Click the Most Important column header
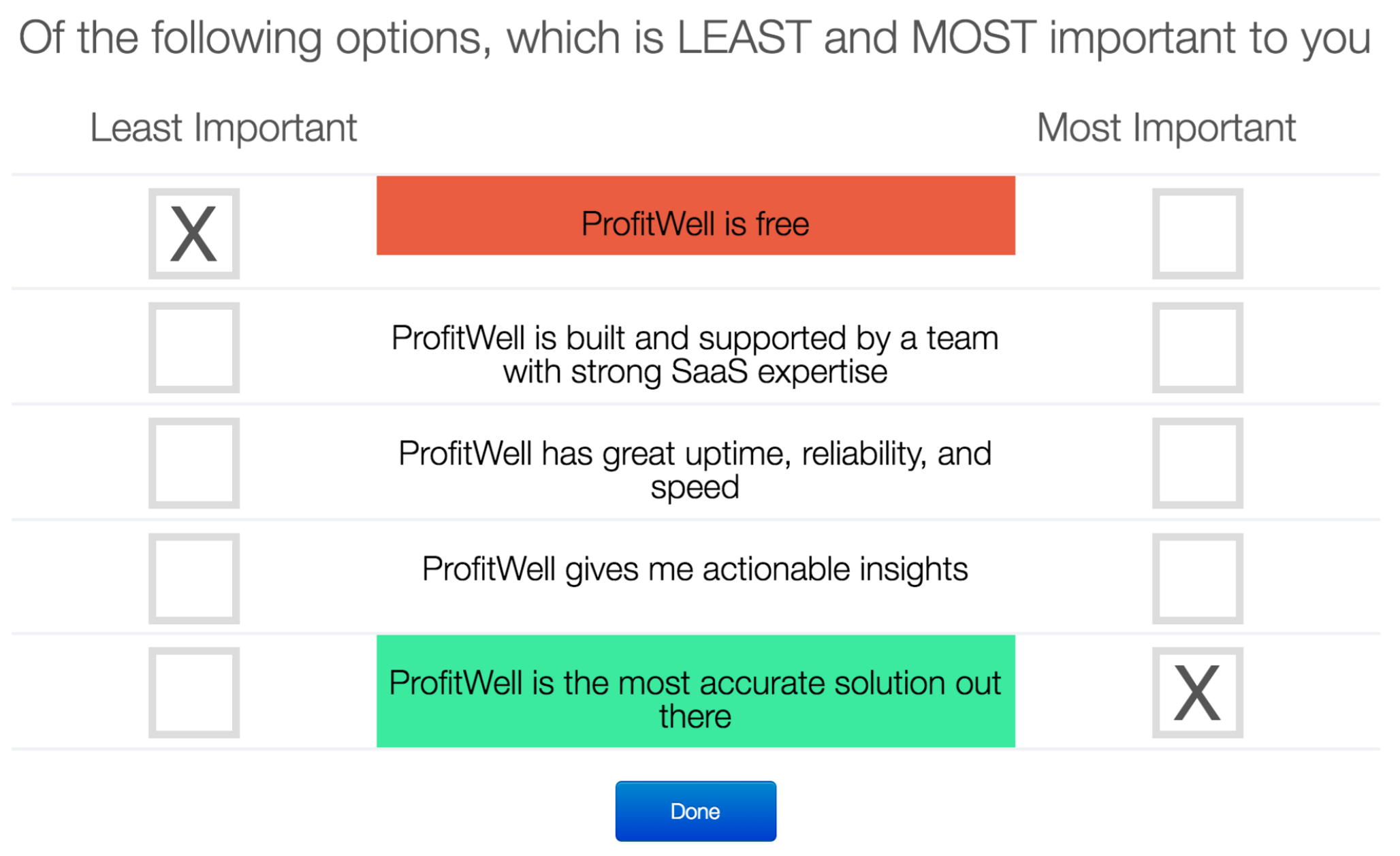Screen dimensions: 1400x856 pyautogui.click(x=1166, y=128)
